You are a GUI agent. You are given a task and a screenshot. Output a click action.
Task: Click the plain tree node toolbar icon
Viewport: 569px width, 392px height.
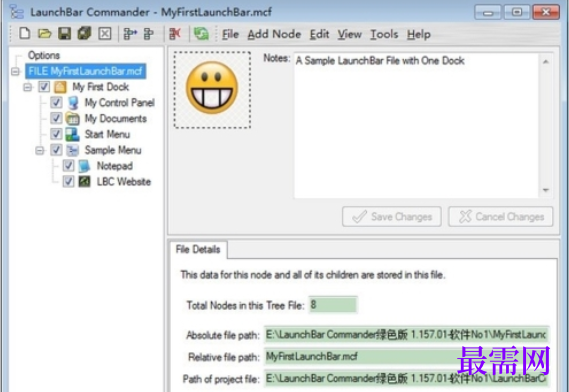tap(149, 34)
